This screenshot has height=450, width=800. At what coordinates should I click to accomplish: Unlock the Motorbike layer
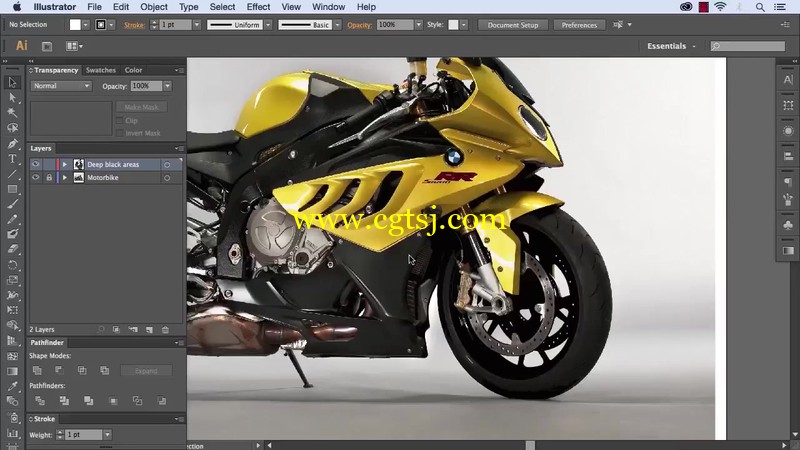click(49, 178)
